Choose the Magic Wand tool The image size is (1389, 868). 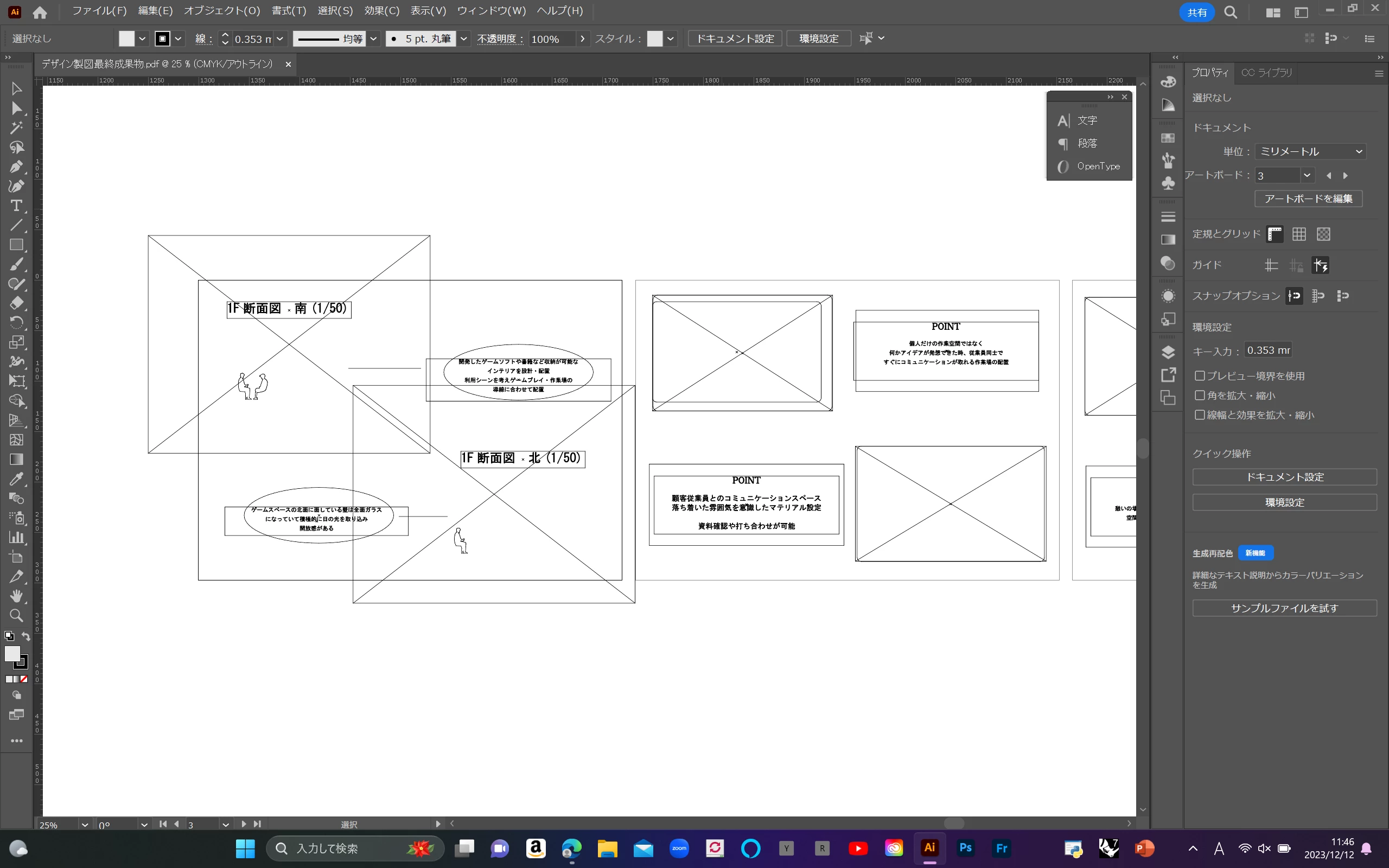tap(16, 127)
